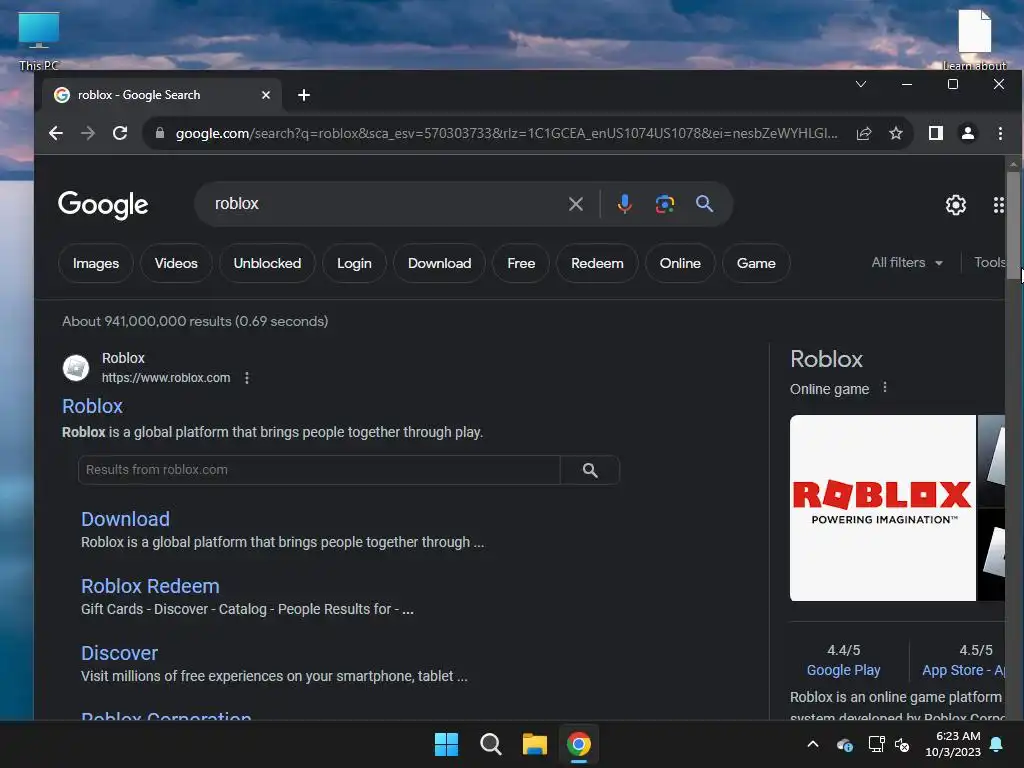Open the Chrome profile menu
The height and width of the screenshot is (768, 1024).
coord(968,133)
